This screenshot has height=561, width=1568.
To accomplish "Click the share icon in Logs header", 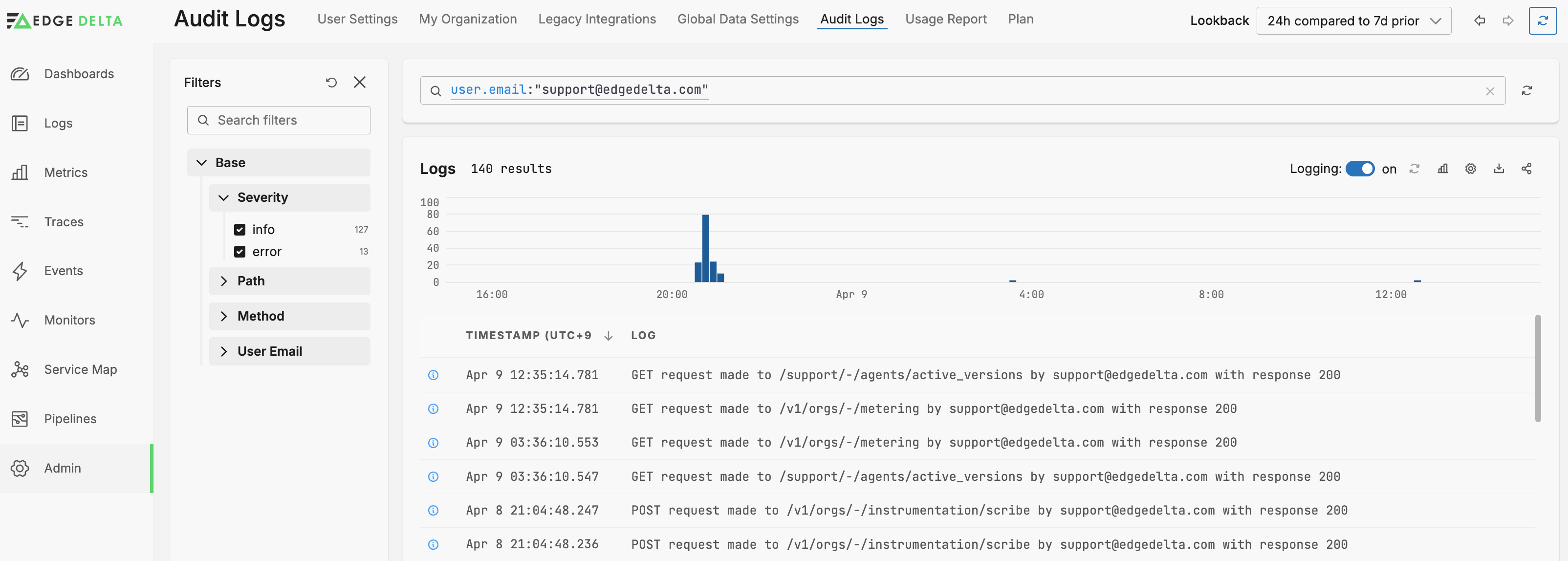I will [x=1526, y=169].
